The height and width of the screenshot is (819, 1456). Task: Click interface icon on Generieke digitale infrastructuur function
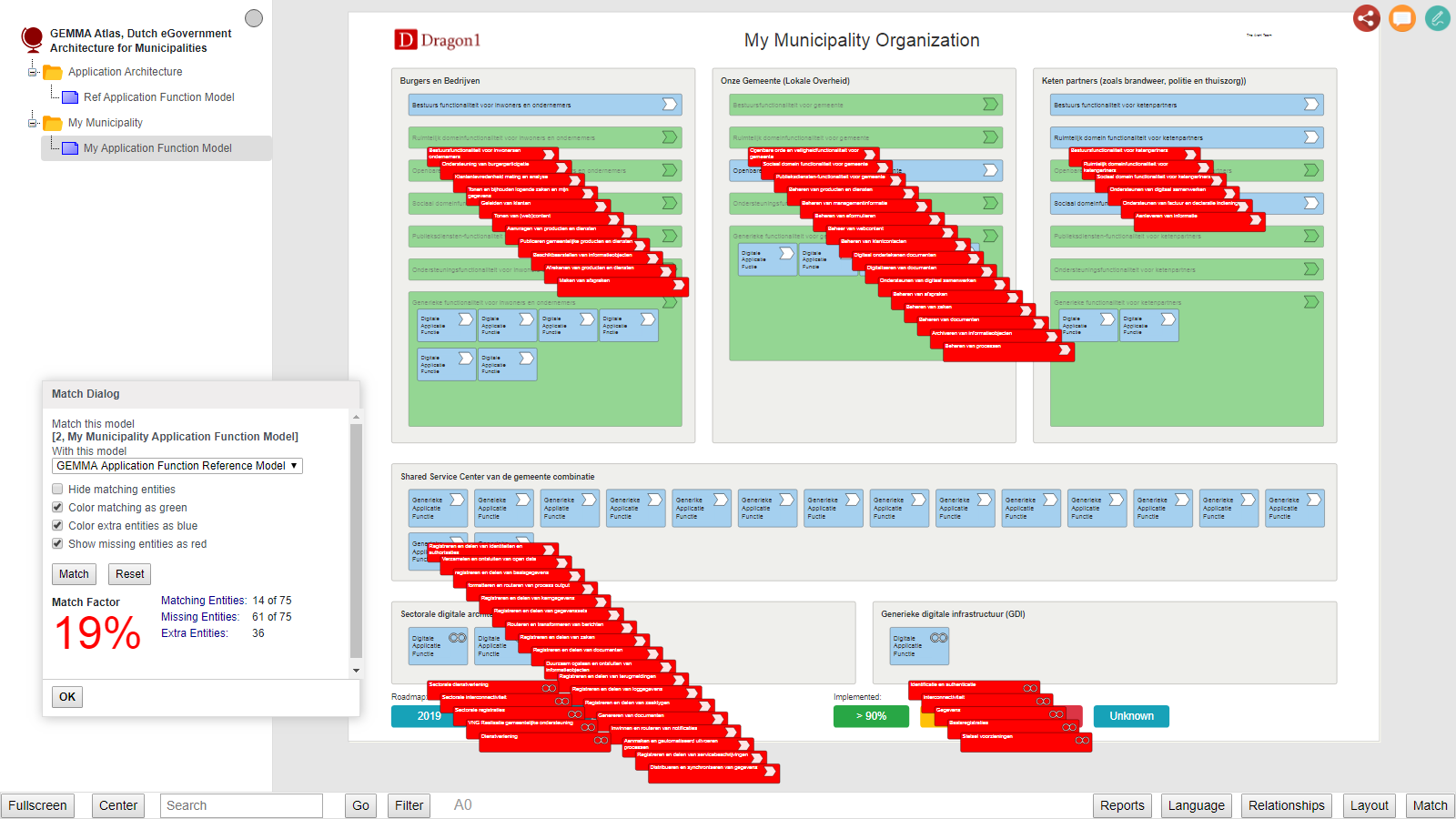938,638
